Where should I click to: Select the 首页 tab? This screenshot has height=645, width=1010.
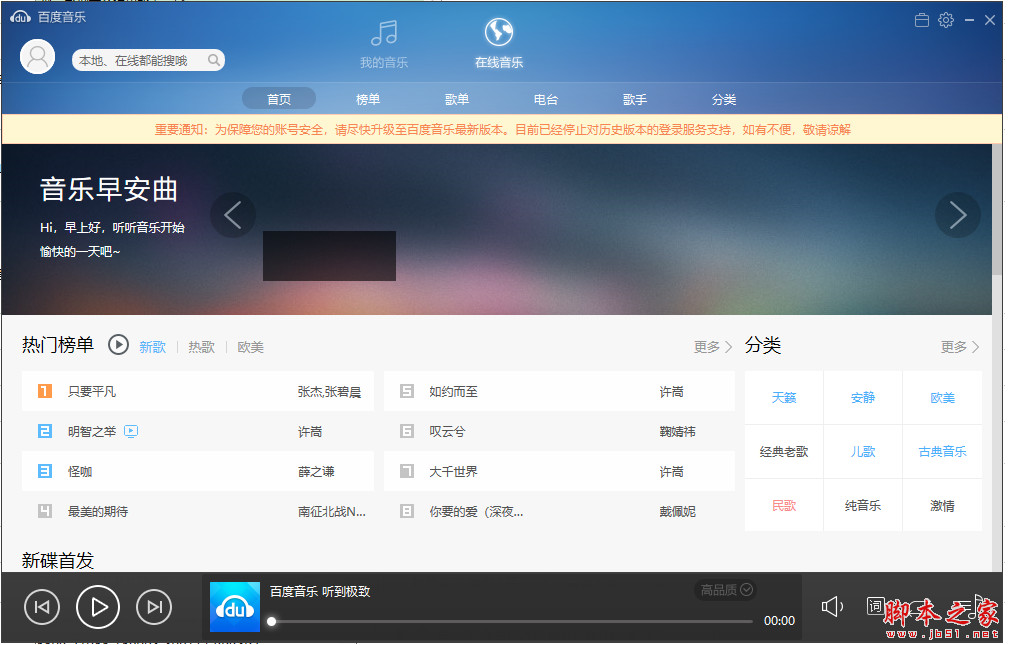(x=279, y=99)
